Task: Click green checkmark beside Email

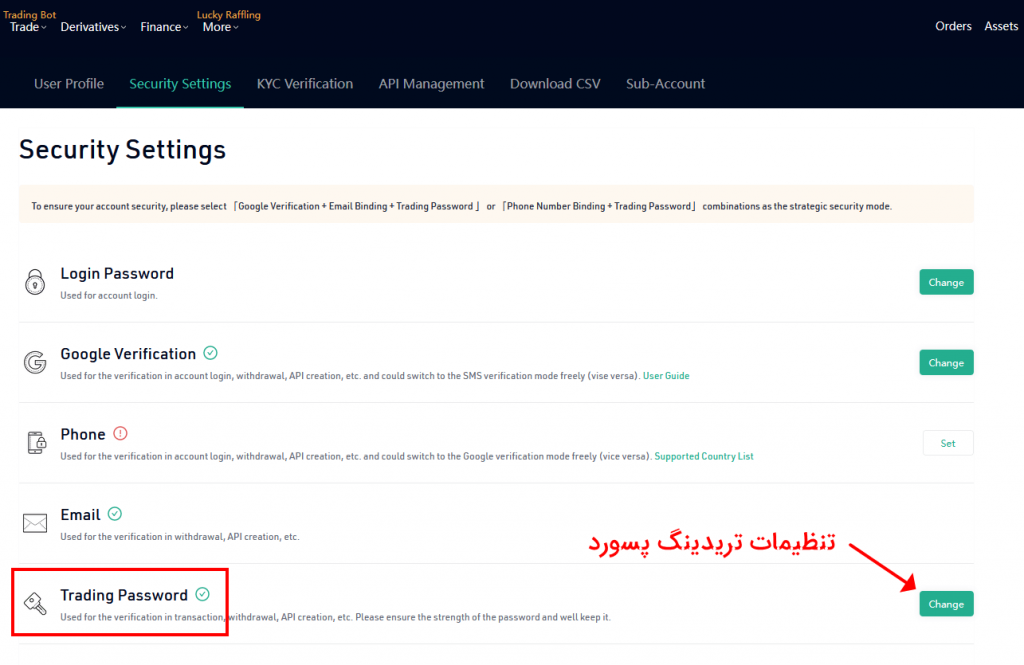Action: coord(115,514)
